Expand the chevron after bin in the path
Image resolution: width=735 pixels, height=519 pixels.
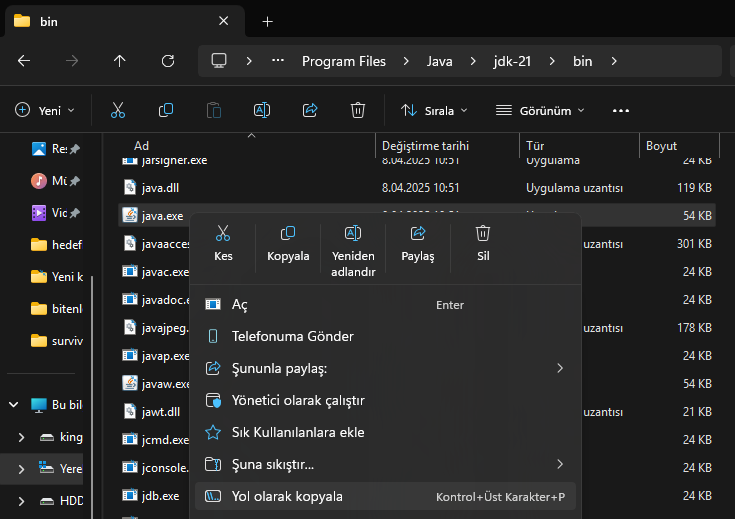point(614,61)
